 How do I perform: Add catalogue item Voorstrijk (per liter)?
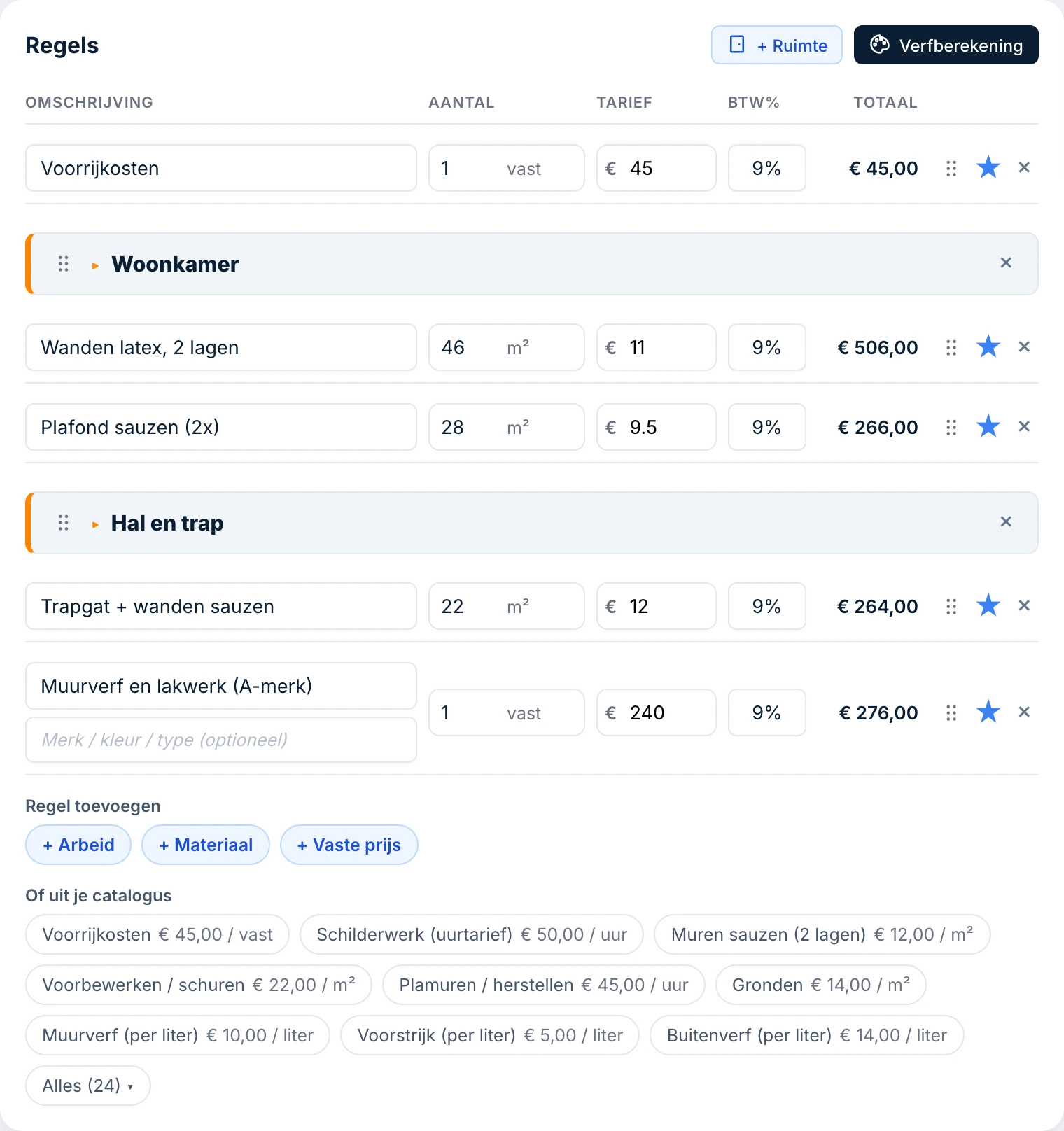490,1035
